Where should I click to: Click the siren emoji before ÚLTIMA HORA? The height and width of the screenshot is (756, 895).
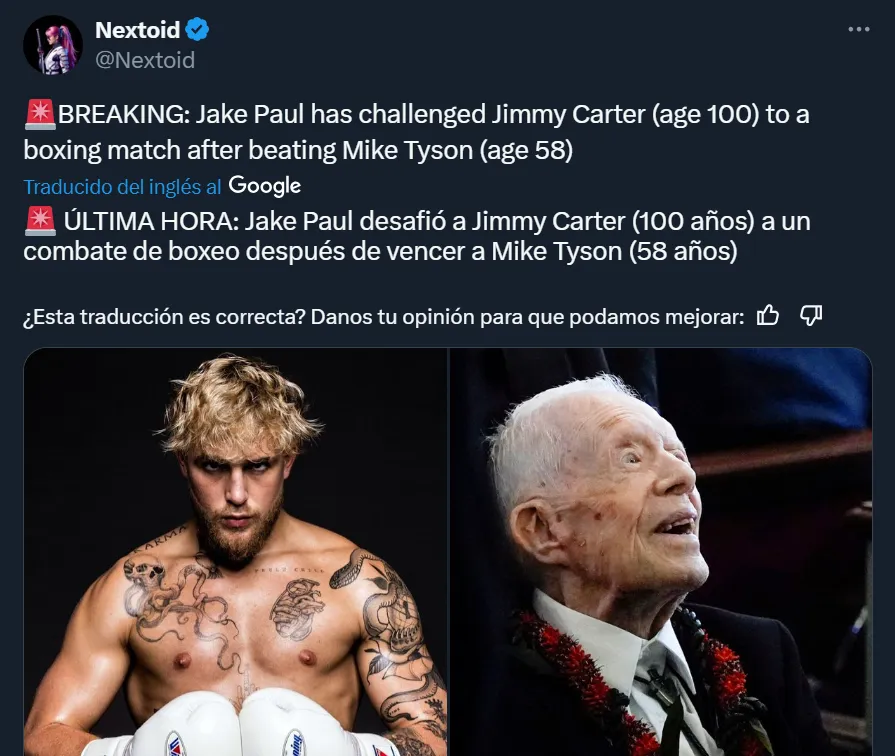pyautogui.click(x=40, y=221)
